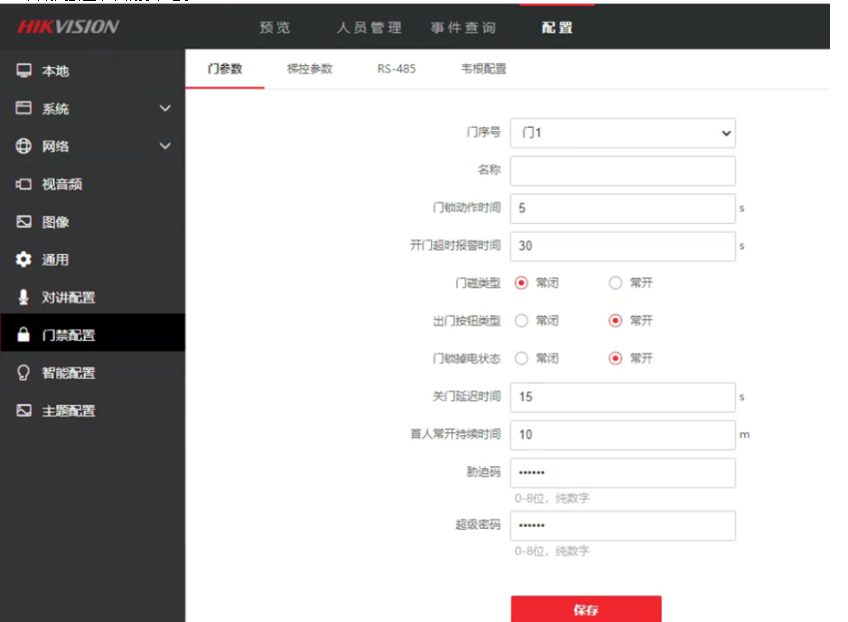The image size is (848, 622).
Task: Select 常开 for 门磁类型
Action: [616, 283]
